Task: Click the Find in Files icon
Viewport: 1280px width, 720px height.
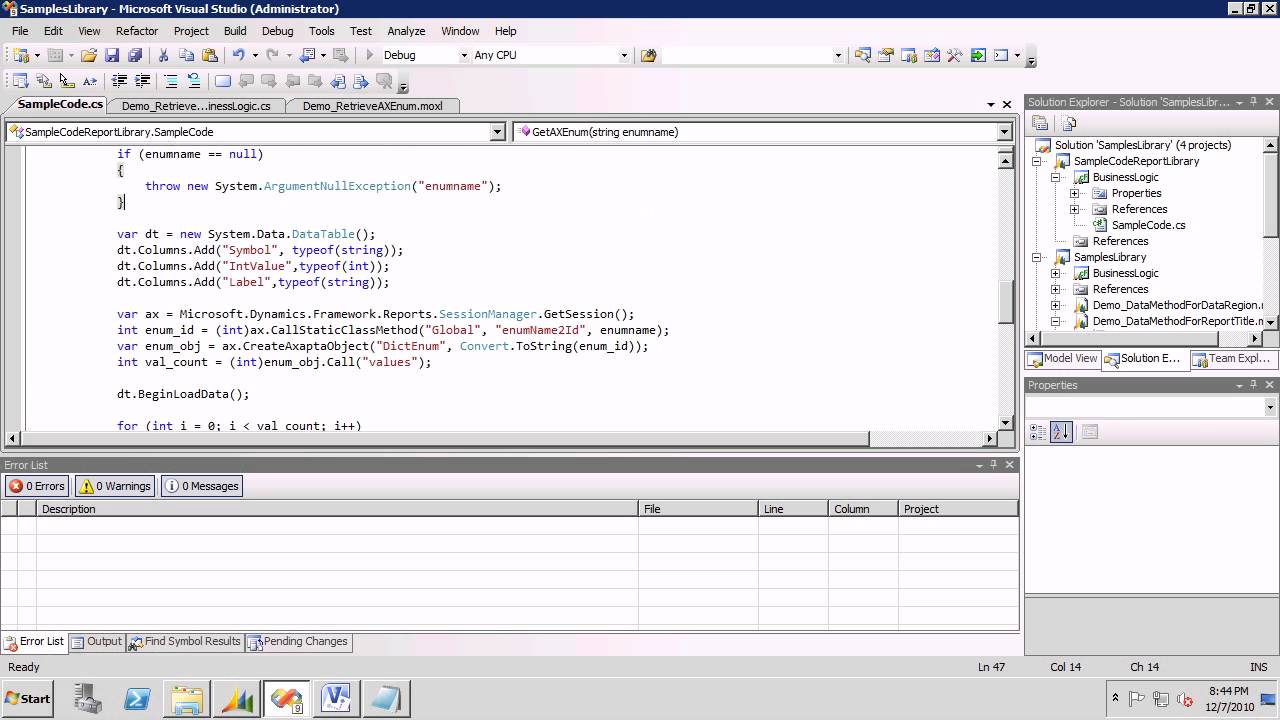Action: pyautogui.click(x=648, y=56)
